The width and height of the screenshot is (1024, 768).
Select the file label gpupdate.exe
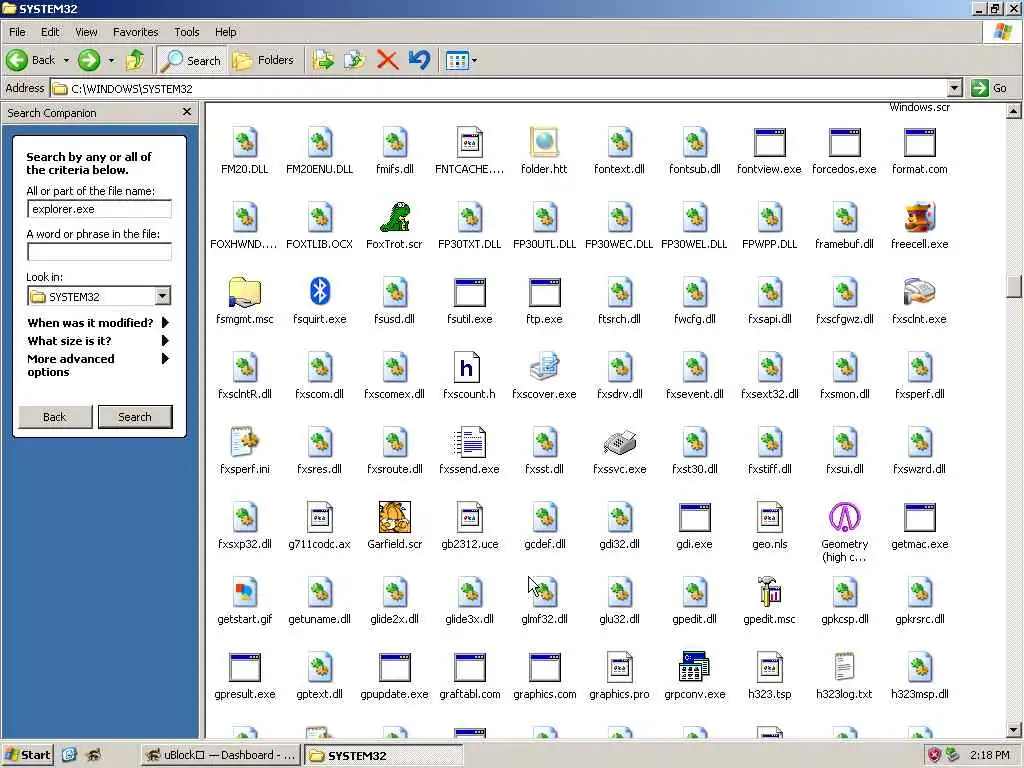click(x=394, y=694)
